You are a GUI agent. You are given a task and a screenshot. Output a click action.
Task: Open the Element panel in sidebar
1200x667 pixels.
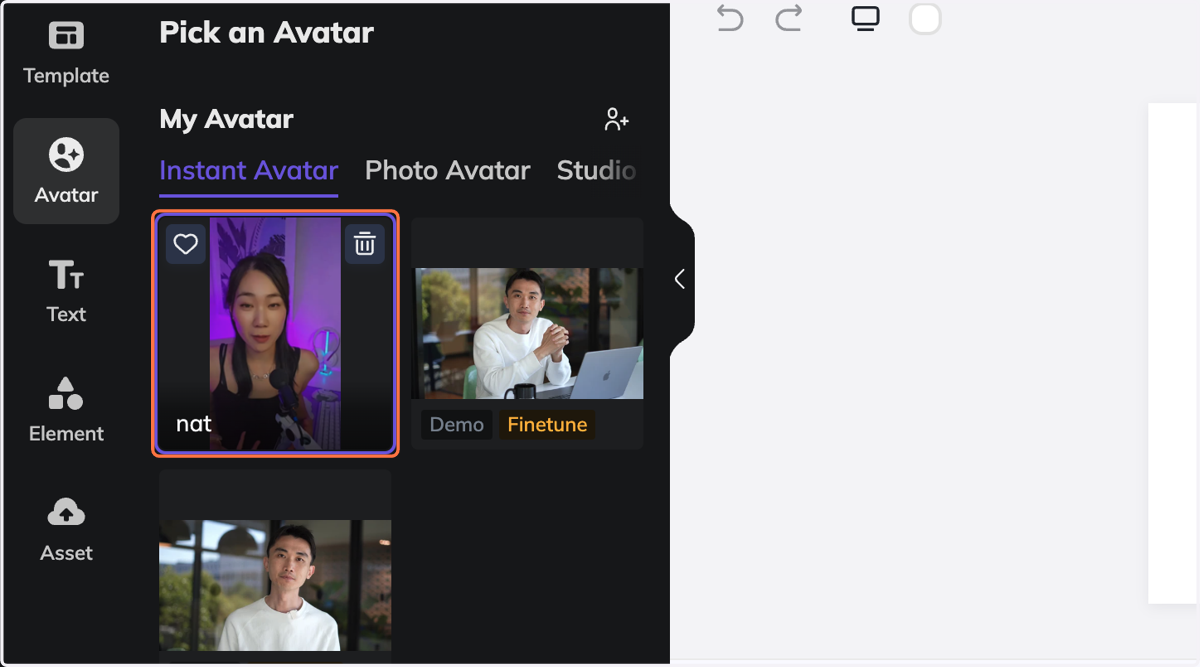point(66,410)
